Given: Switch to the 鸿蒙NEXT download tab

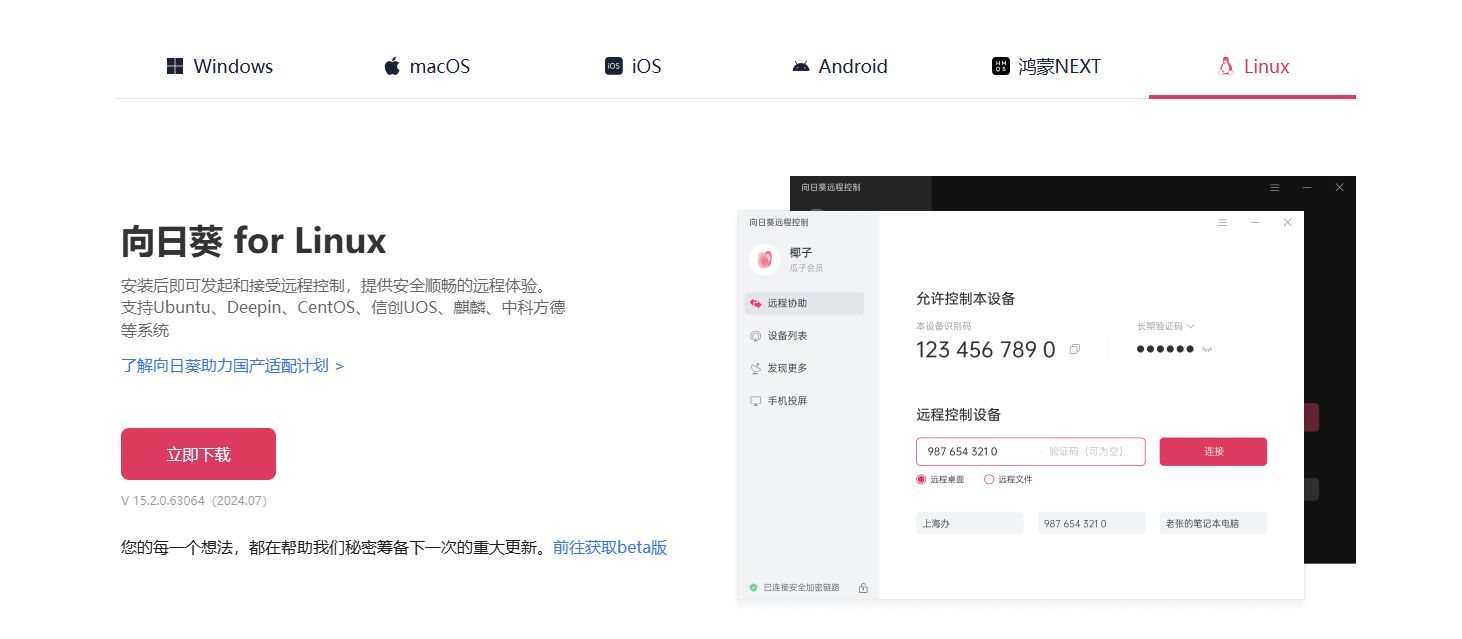Looking at the screenshot, I should coord(1046,67).
